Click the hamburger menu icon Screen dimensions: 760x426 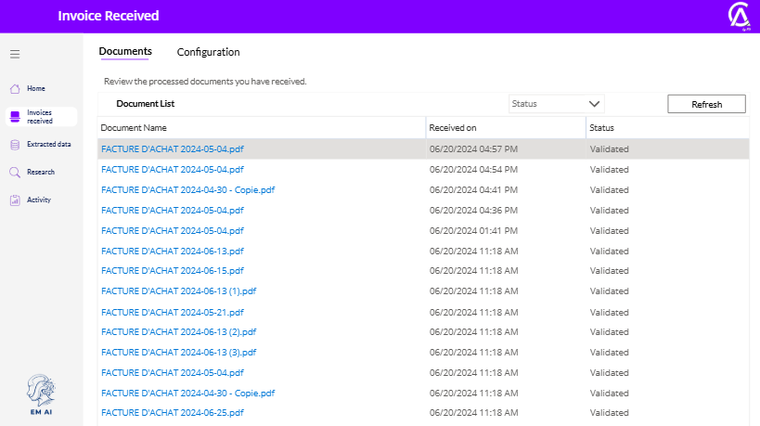pyautogui.click(x=15, y=54)
